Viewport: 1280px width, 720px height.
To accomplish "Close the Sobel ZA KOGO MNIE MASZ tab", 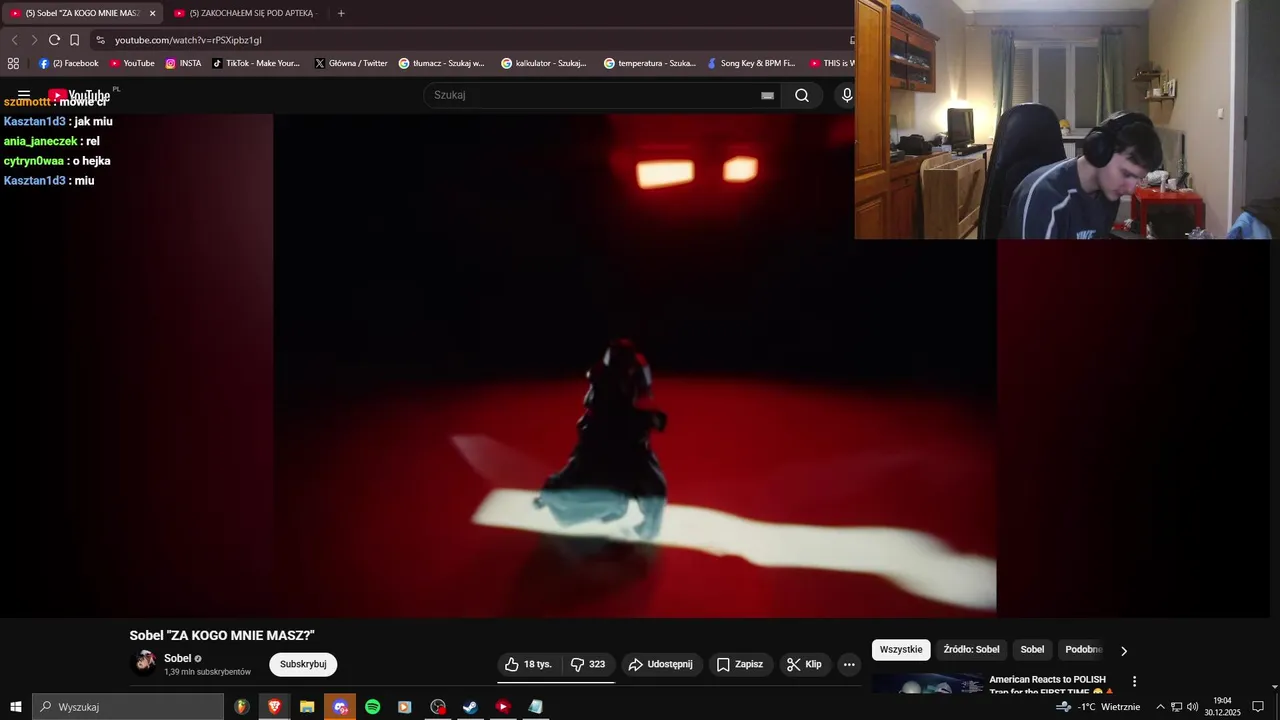I will (x=152, y=13).
